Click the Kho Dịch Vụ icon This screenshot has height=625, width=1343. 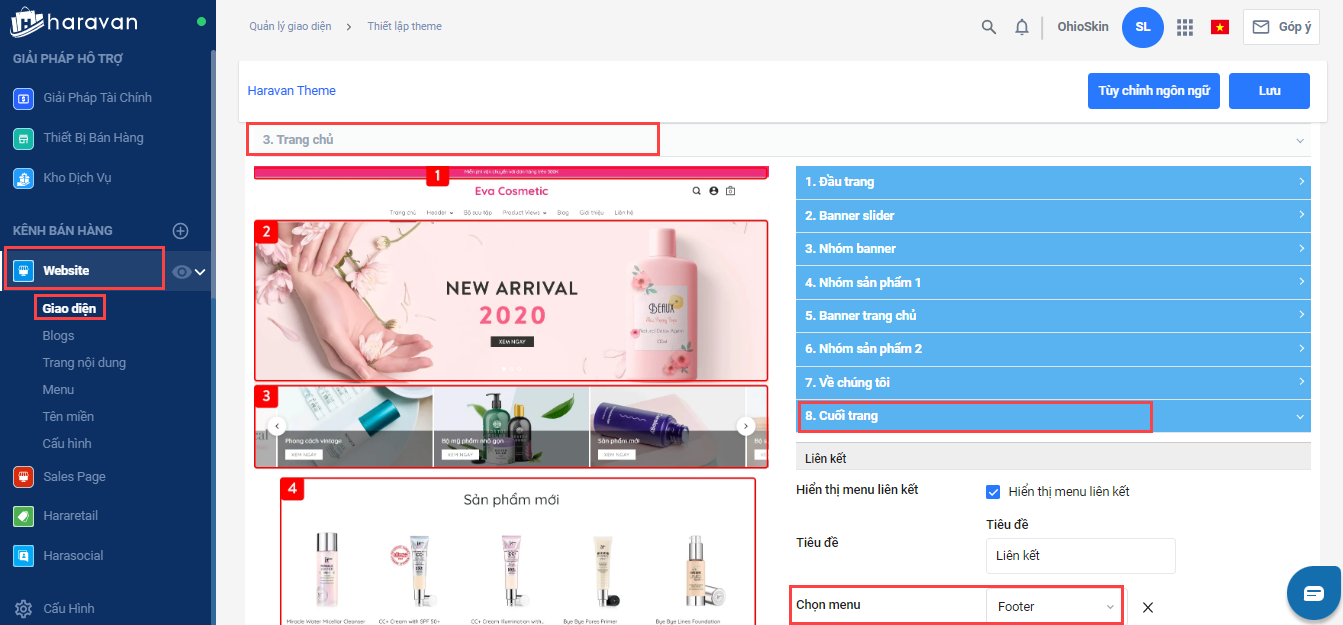pyautogui.click(x=24, y=178)
